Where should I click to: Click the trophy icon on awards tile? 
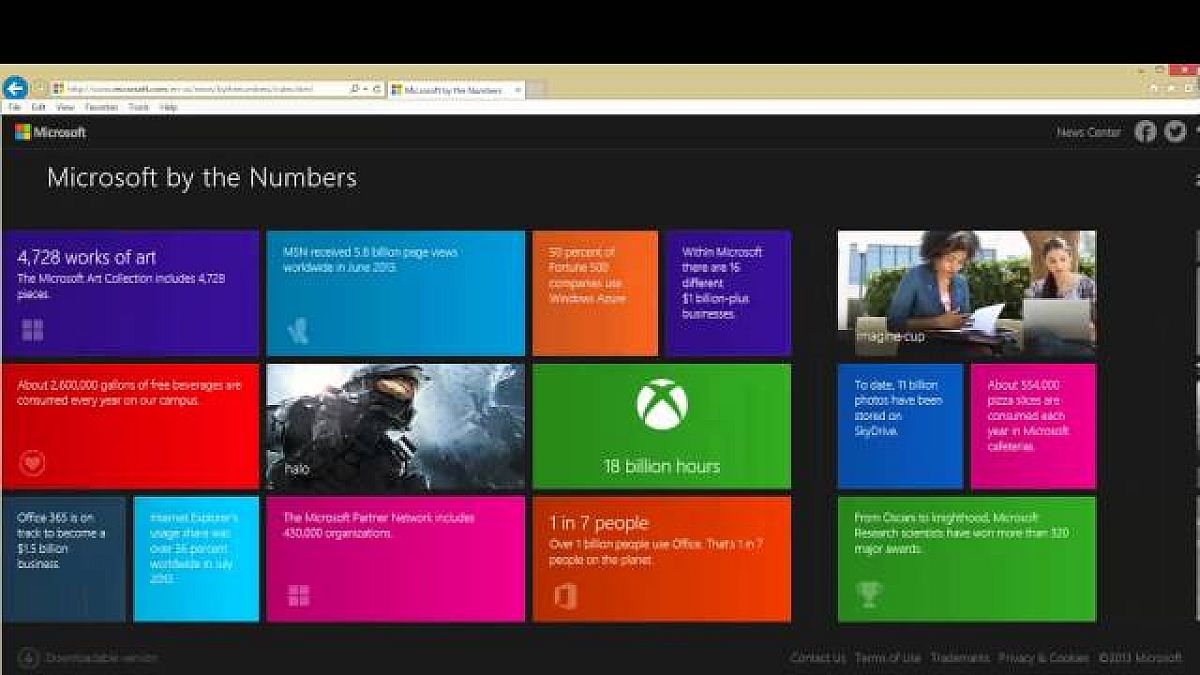click(x=869, y=595)
